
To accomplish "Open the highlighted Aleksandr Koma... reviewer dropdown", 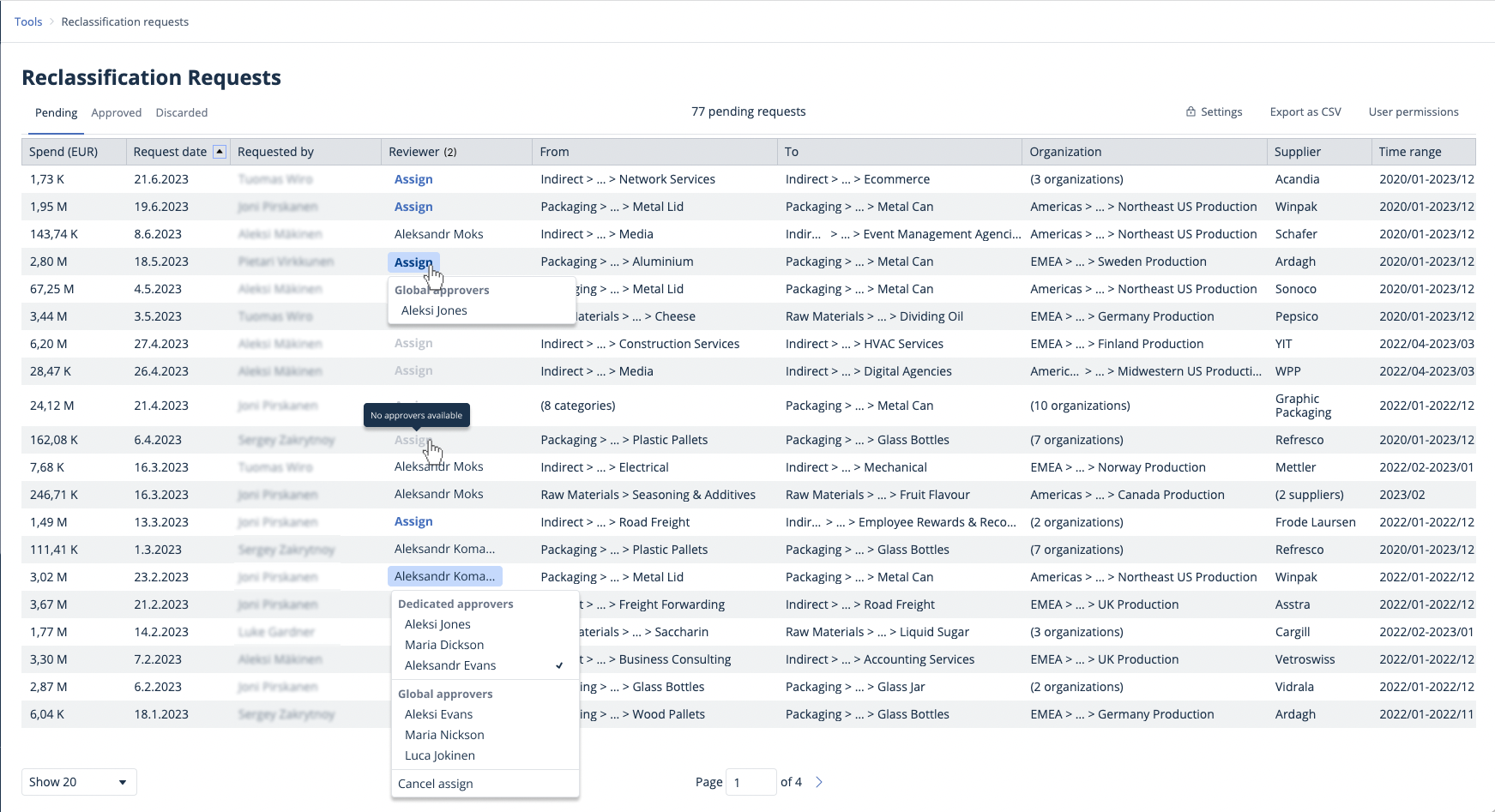I will point(444,576).
